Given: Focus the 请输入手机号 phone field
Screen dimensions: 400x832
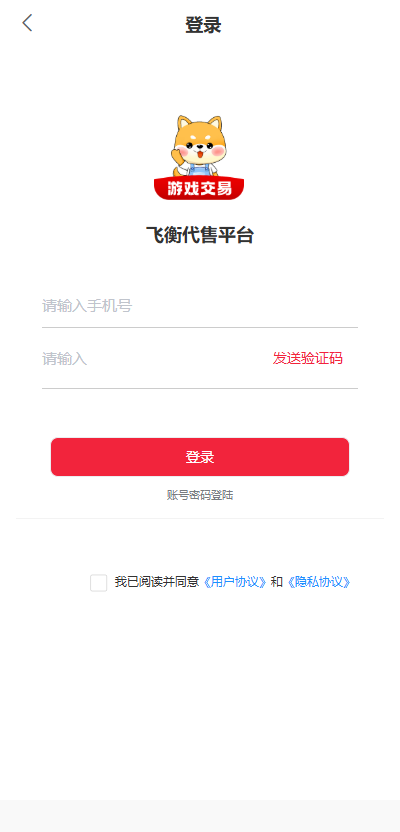Looking at the screenshot, I should pos(200,306).
